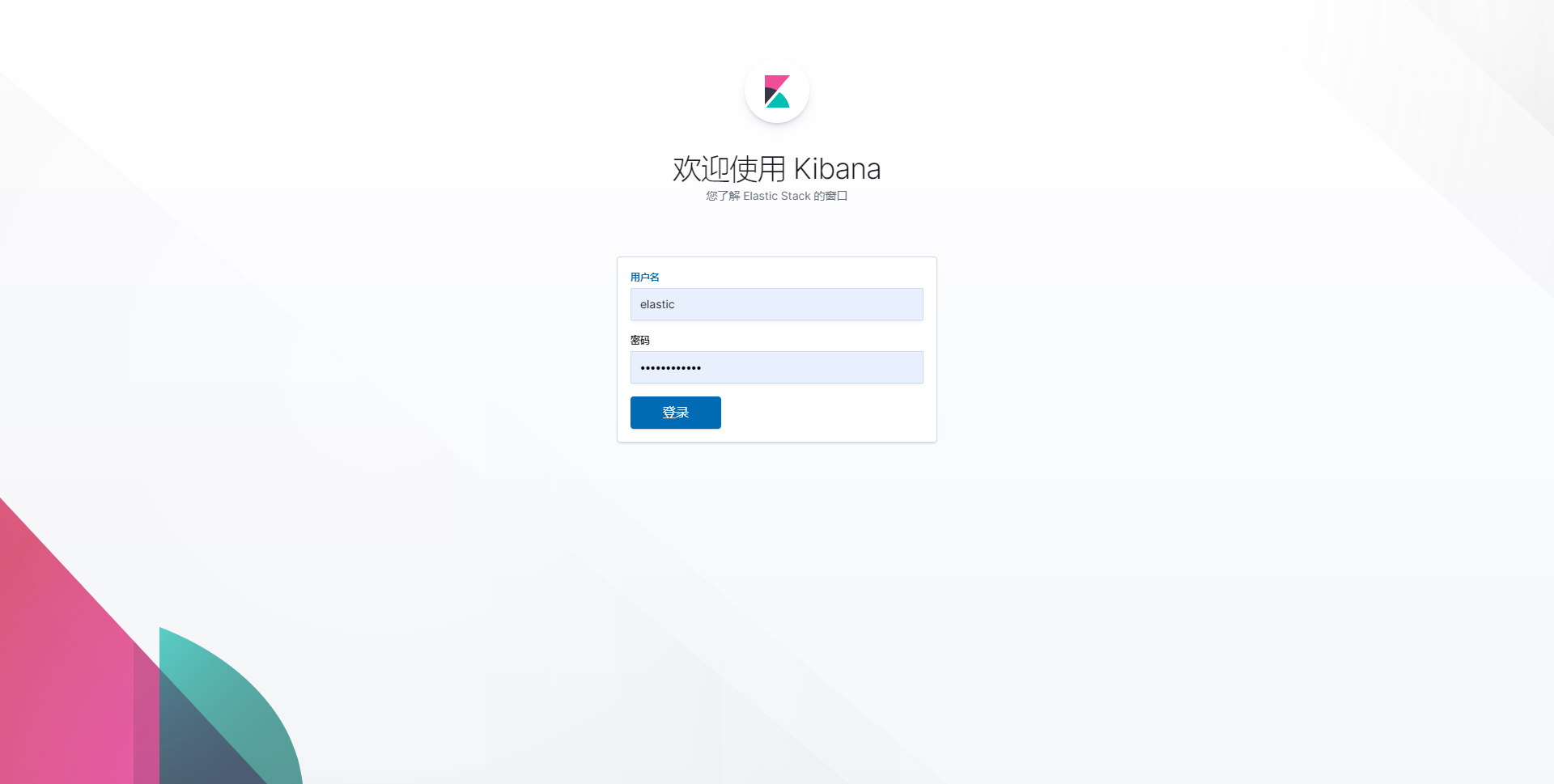The width and height of the screenshot is (1554, 784).
Task: Click the masked password dots
Action: click(x=671, y=367)
